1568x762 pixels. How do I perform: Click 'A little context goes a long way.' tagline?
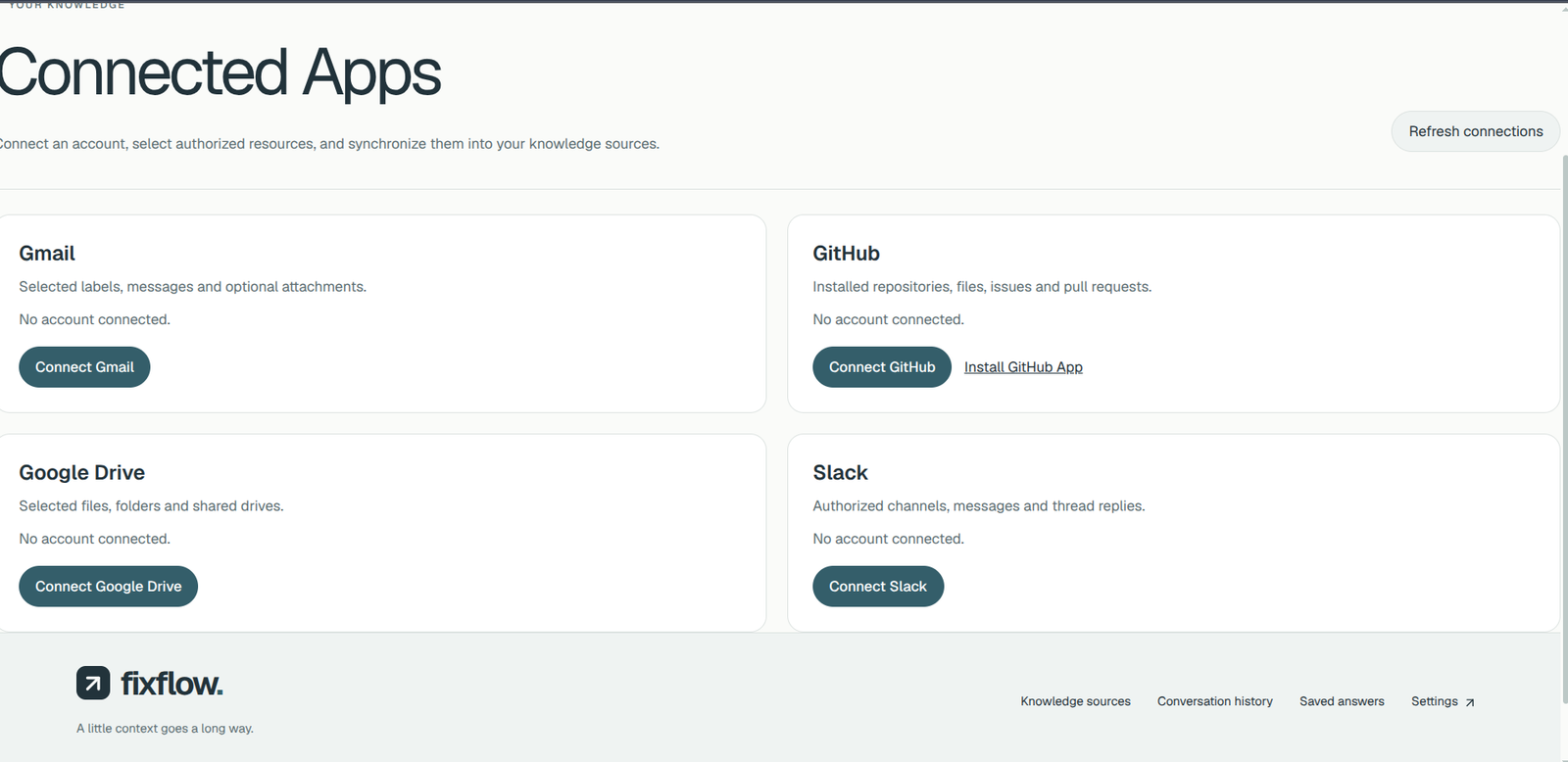click(165, 729)
